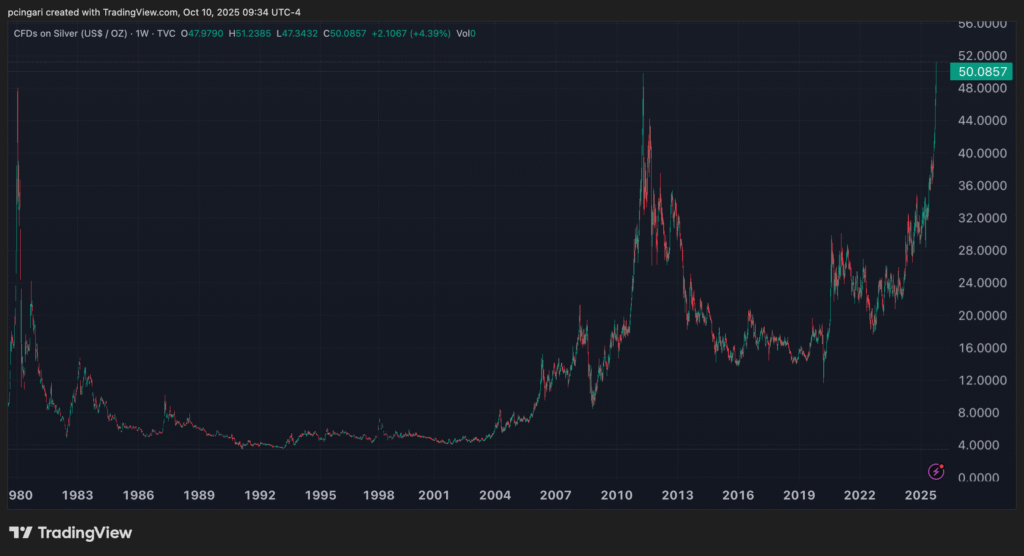Click the CFDs on Silver symbol title
Image resolution: width=1024 pixels, height=556 pixels.
66,34
